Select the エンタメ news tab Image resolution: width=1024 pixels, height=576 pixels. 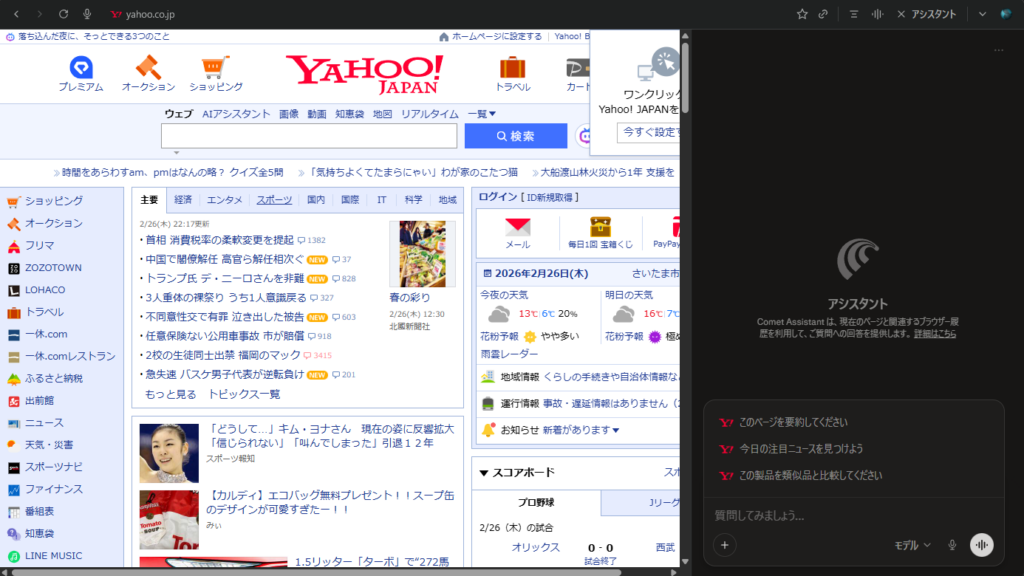(x=224, y=200)
